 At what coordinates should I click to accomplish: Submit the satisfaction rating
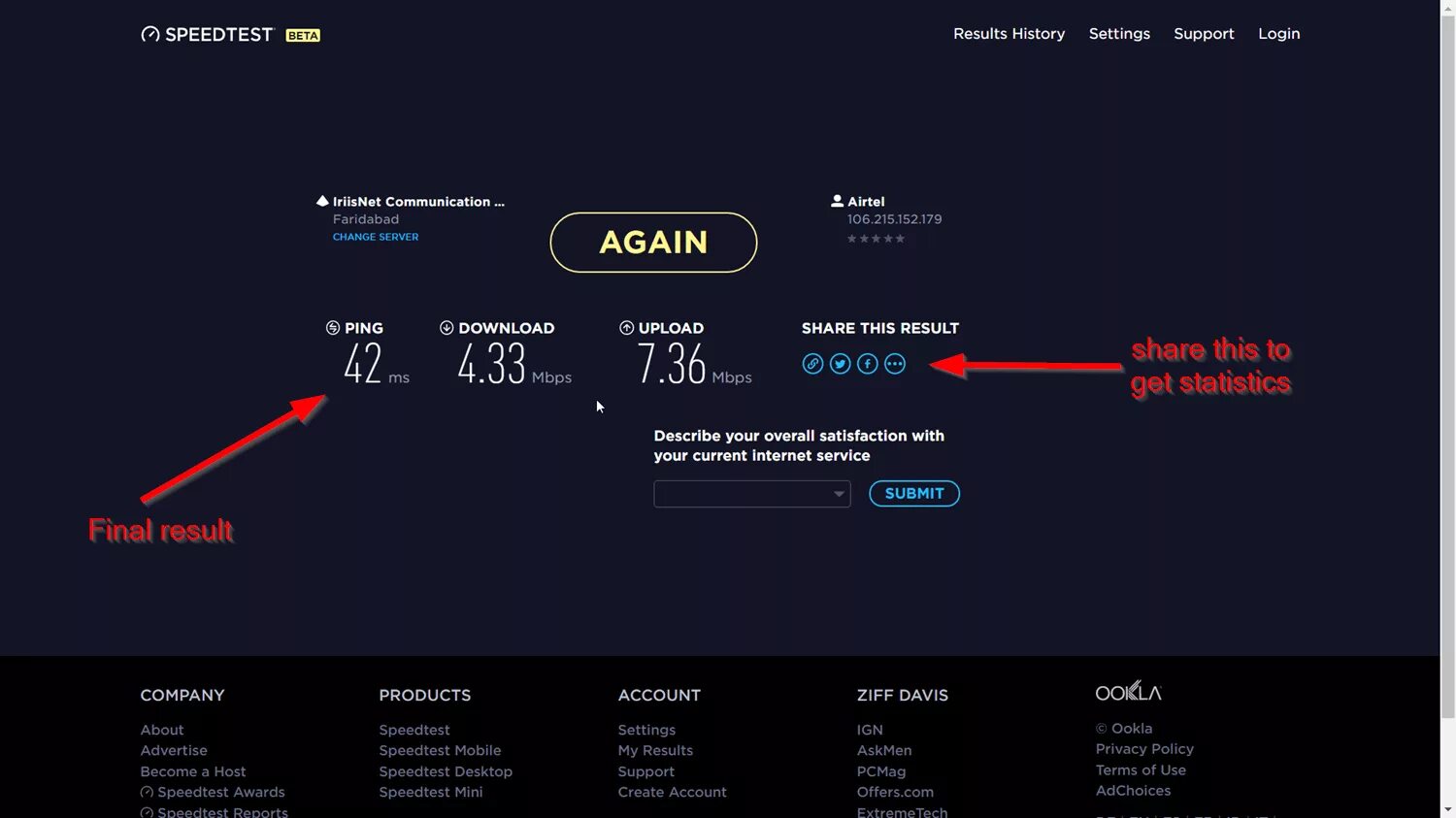pos(914,494)
